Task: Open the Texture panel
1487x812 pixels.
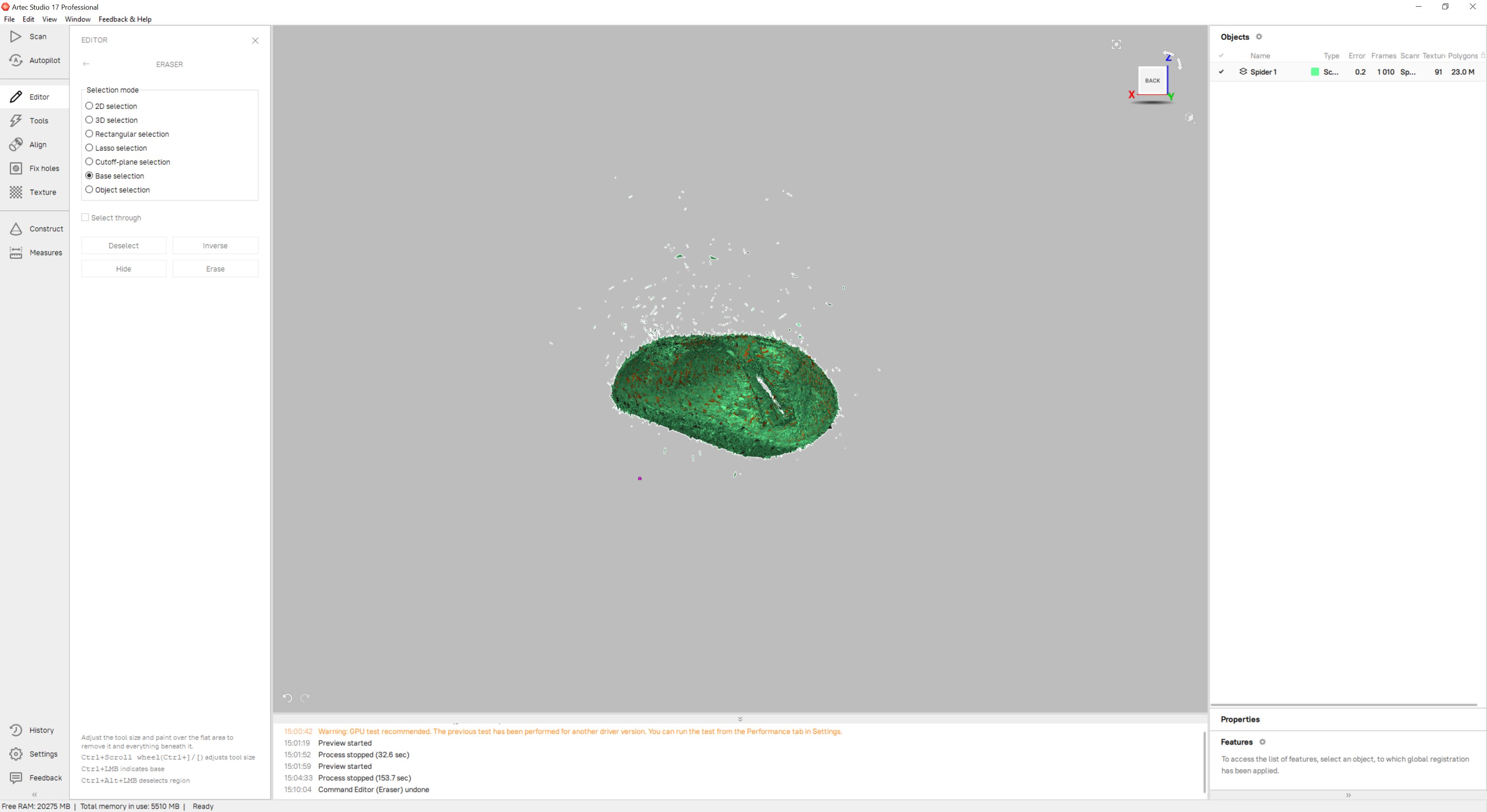Action: (x=34, y=192)
